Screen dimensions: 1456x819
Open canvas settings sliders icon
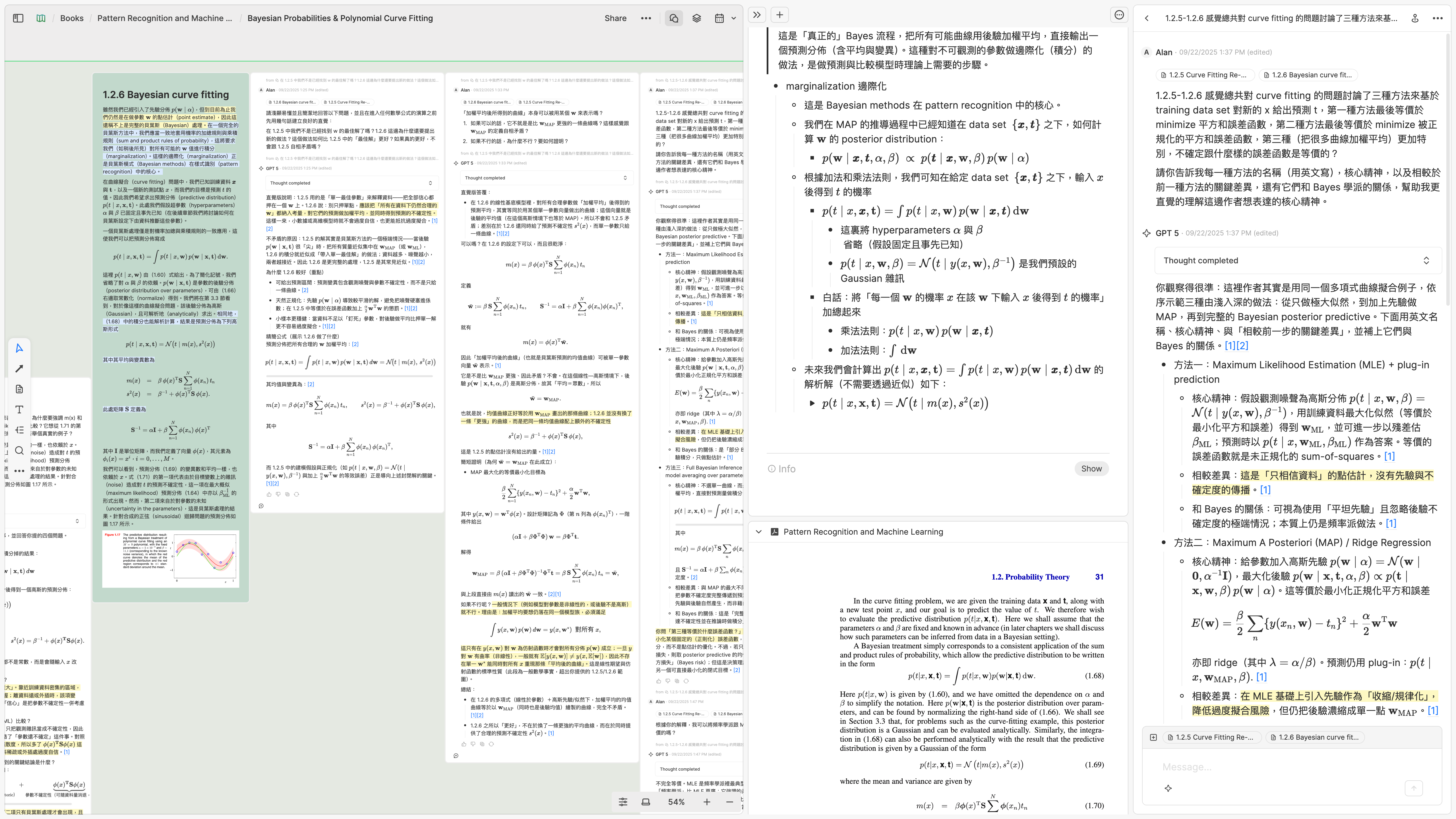tap(623, 801)
